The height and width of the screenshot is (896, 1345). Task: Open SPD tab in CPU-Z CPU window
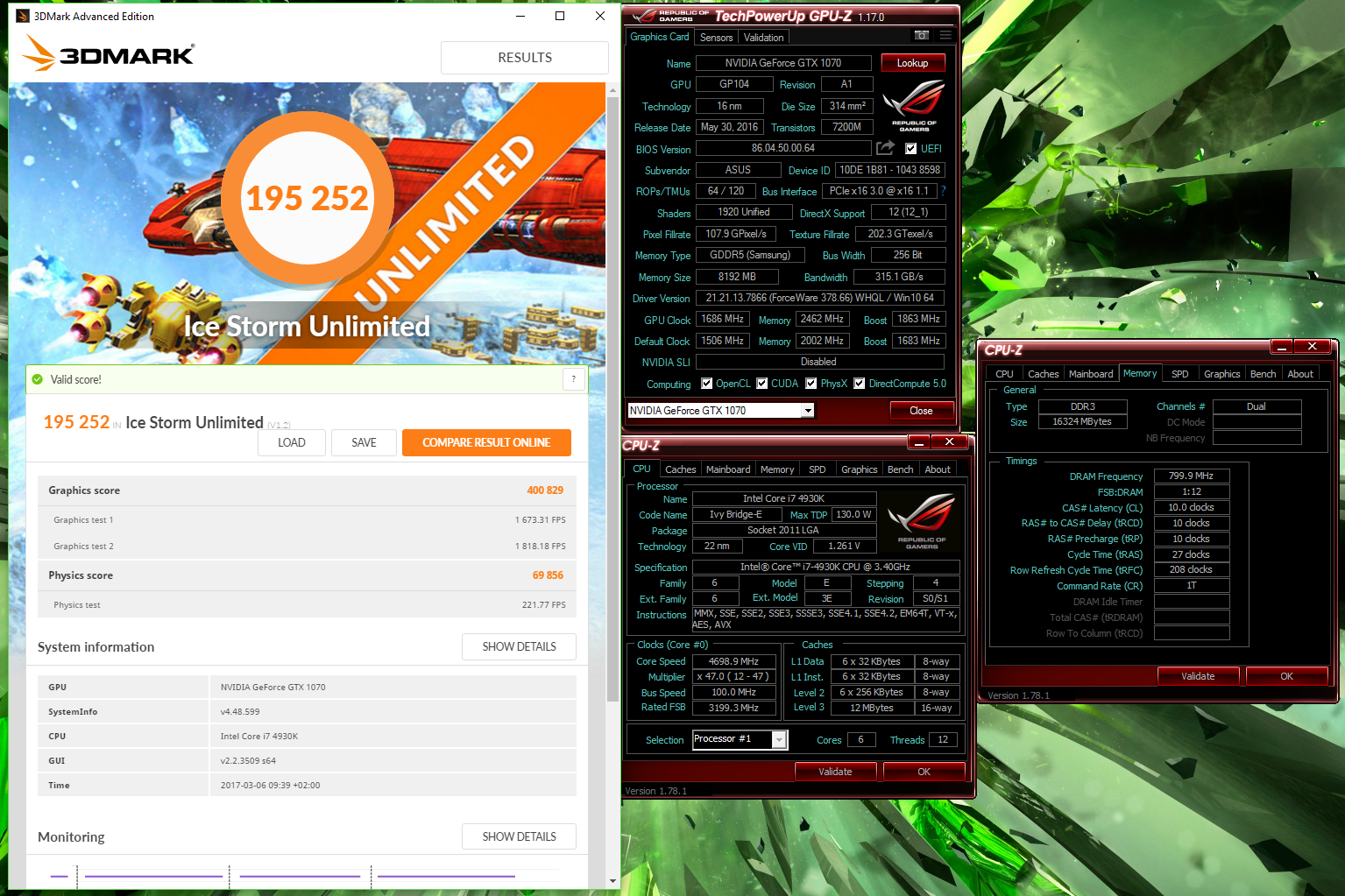(817, 469)
